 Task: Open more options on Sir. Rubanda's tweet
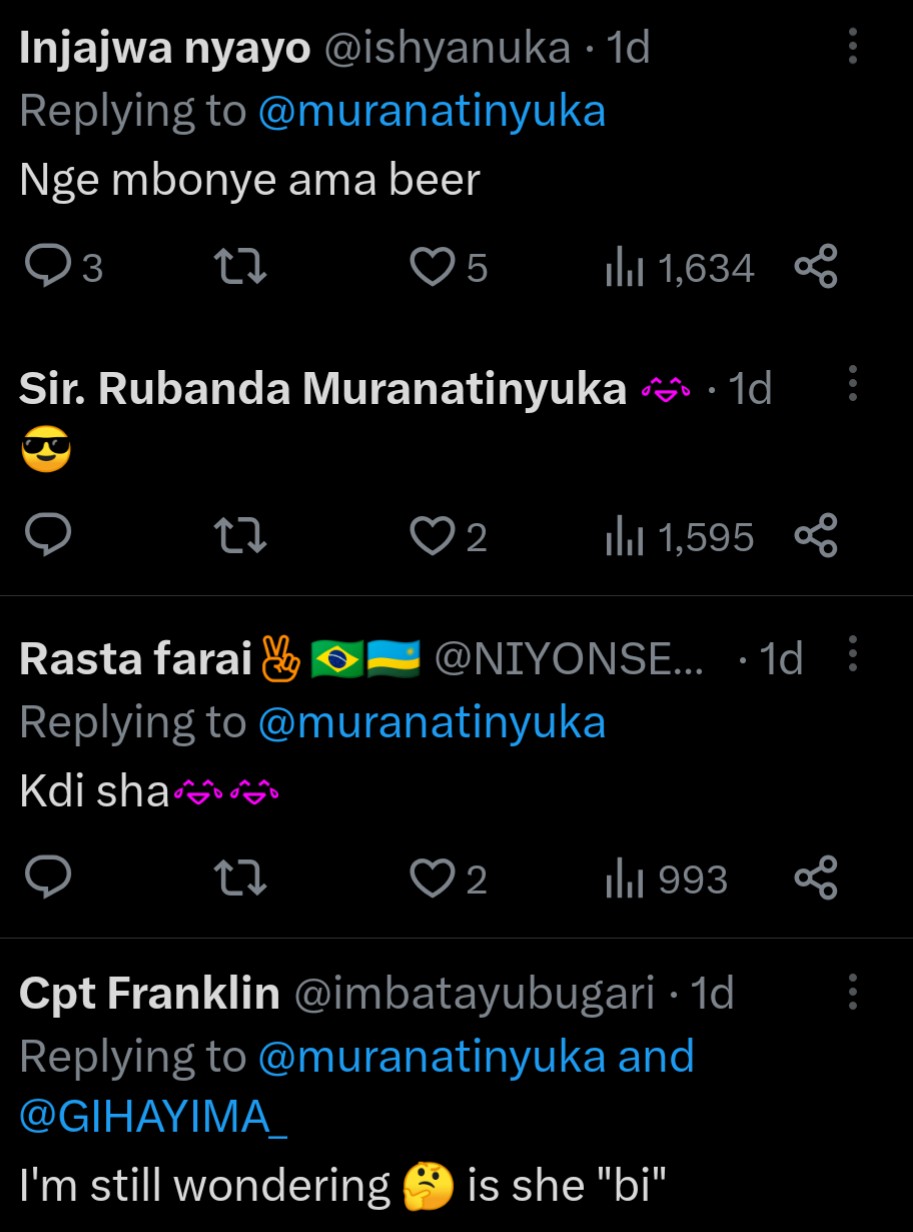852,384
